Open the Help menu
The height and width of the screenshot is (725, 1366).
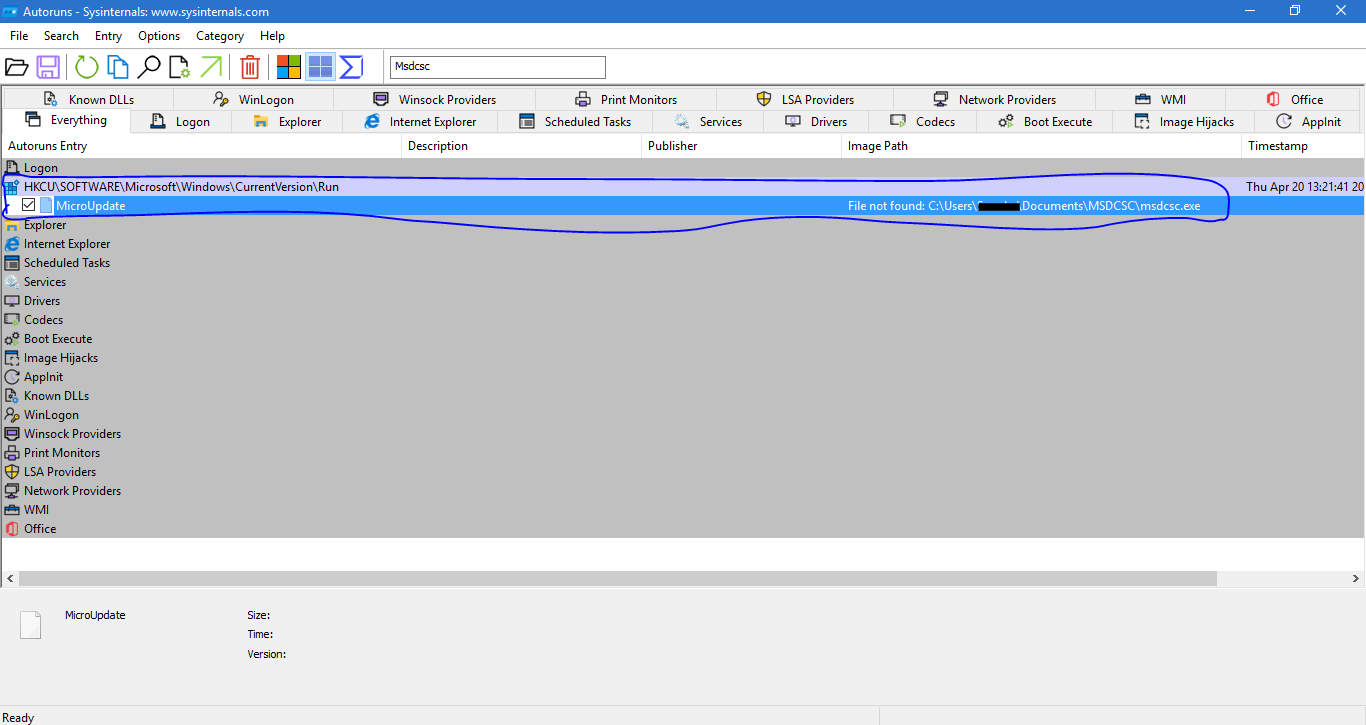pyautogui.click(x=272, y=36)
